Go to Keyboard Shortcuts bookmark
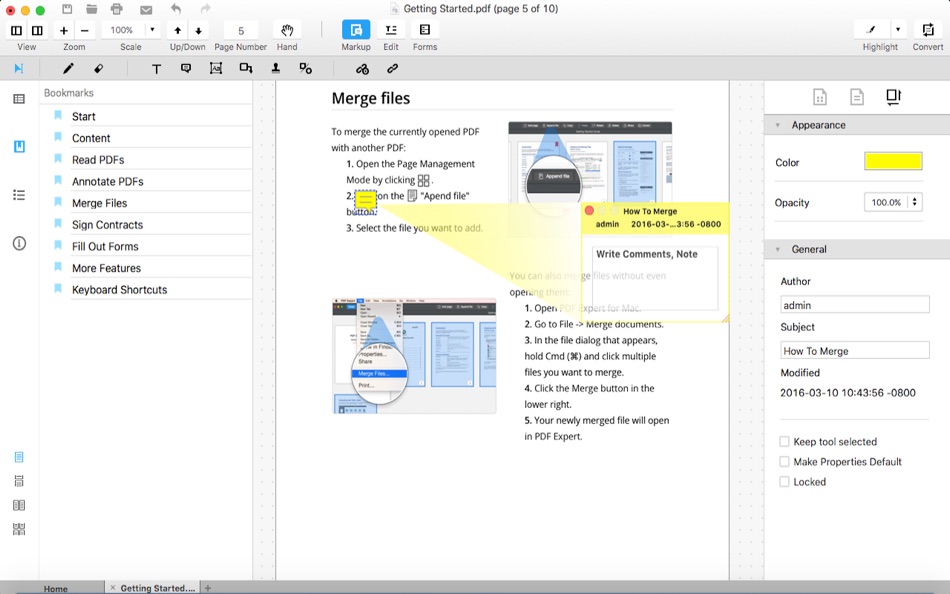 (x=119, y=290)
